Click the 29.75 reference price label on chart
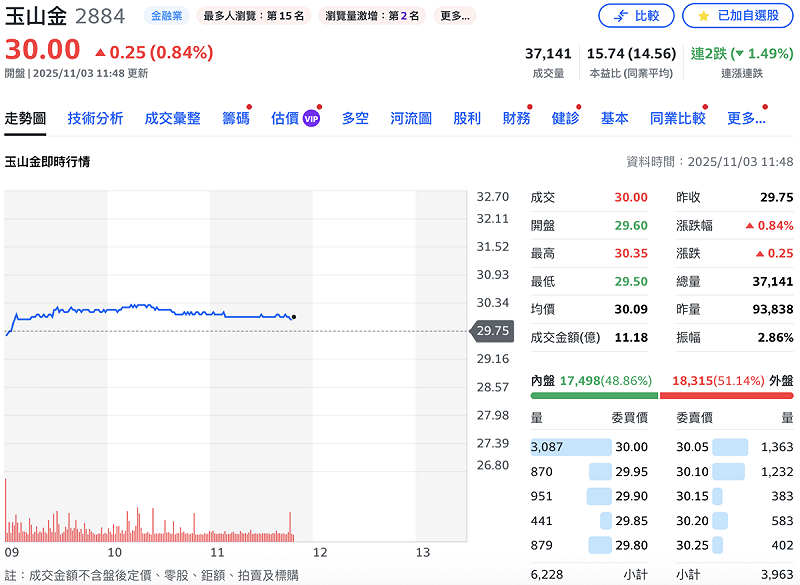The height and width of the screenshot is (585, 800). tap(492, 330)
